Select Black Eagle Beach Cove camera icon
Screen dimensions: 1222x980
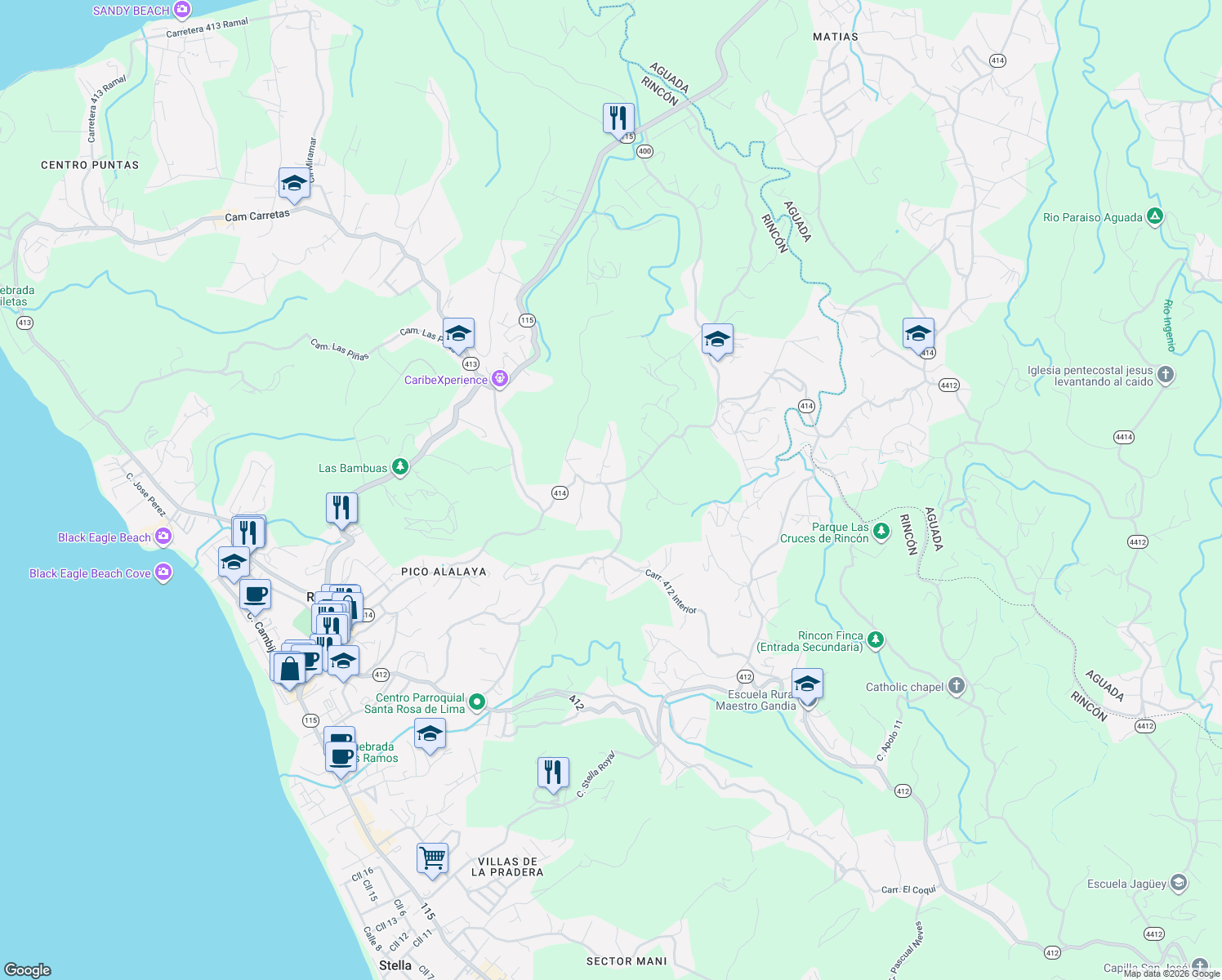point(163,572)
